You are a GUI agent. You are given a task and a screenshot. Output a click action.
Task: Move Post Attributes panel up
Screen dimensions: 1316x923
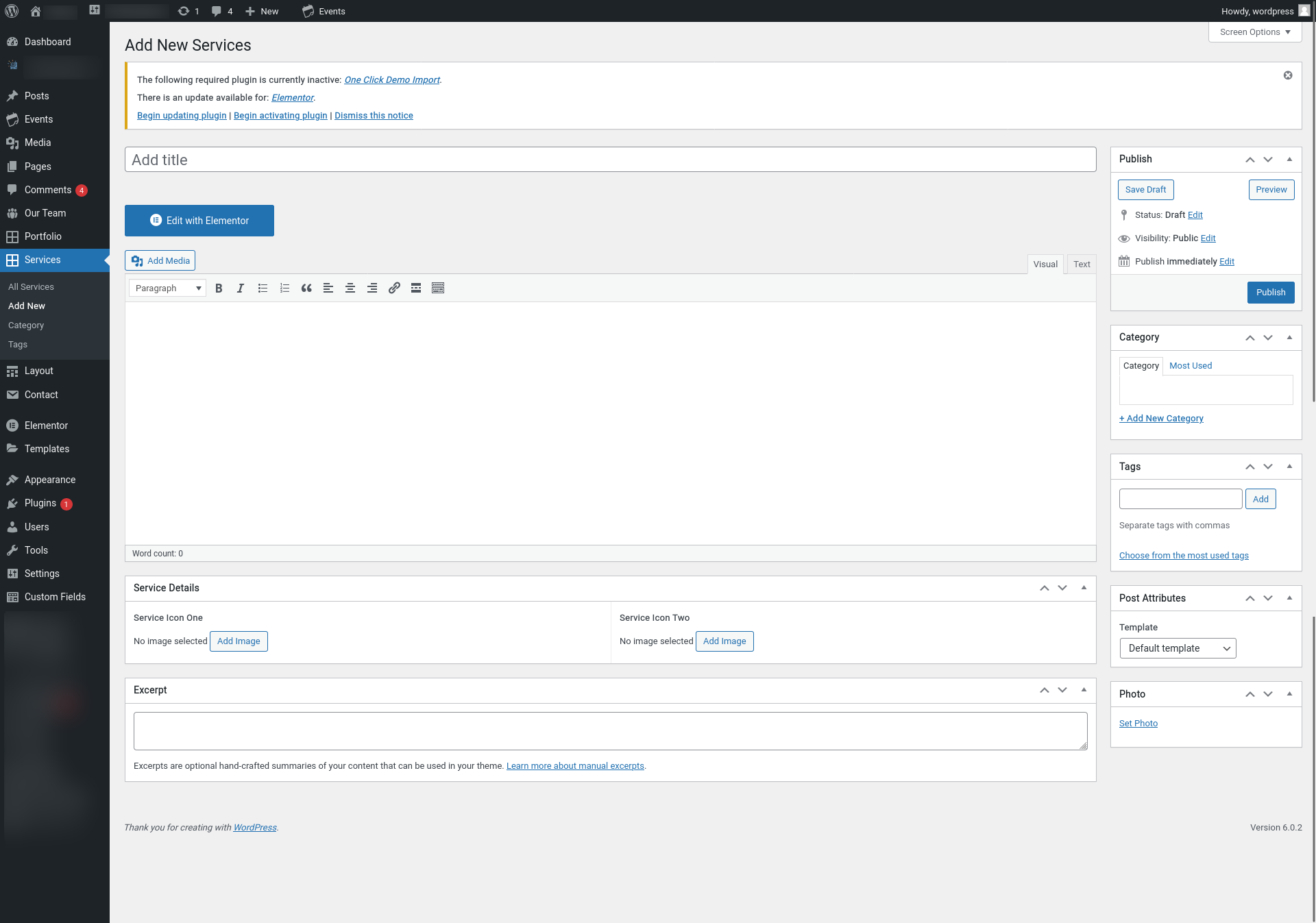tap(1250, 599)
